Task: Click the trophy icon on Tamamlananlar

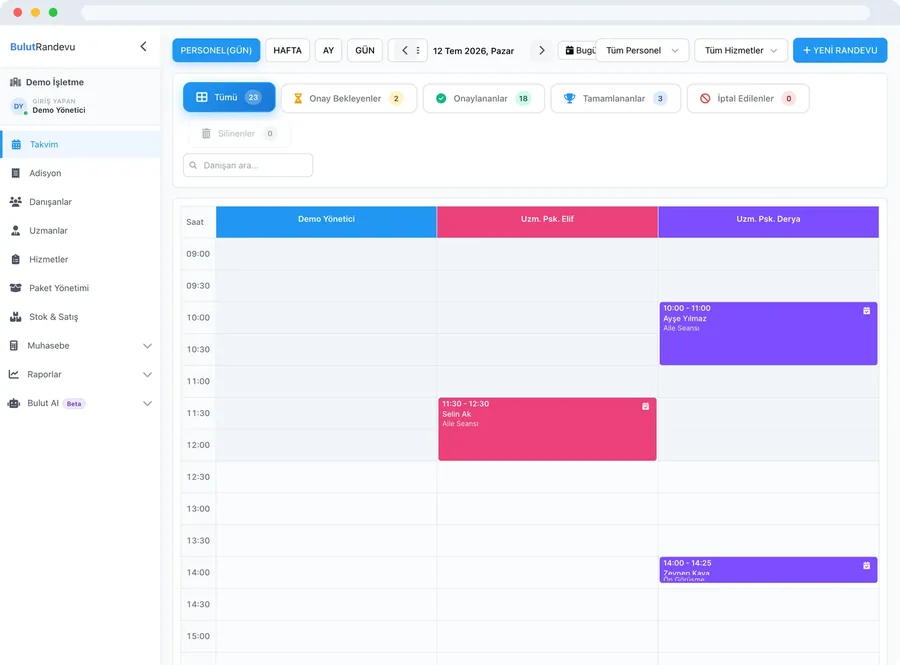Action: tap(569, 98)
